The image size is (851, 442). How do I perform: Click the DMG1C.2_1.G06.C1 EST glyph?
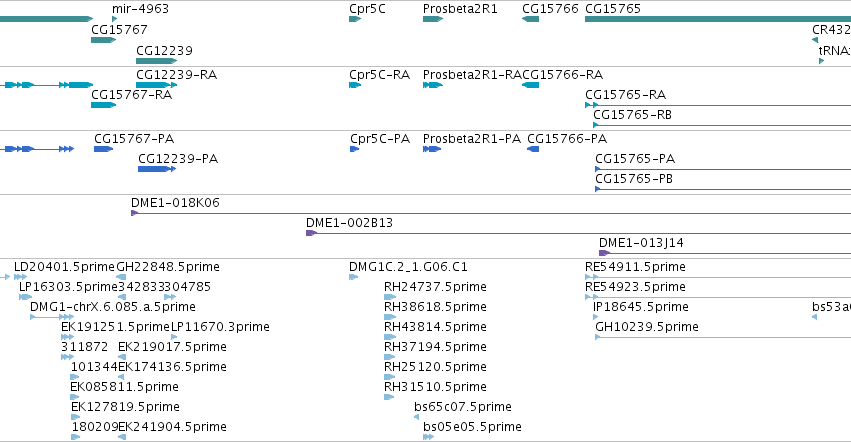tap(353, 277)
